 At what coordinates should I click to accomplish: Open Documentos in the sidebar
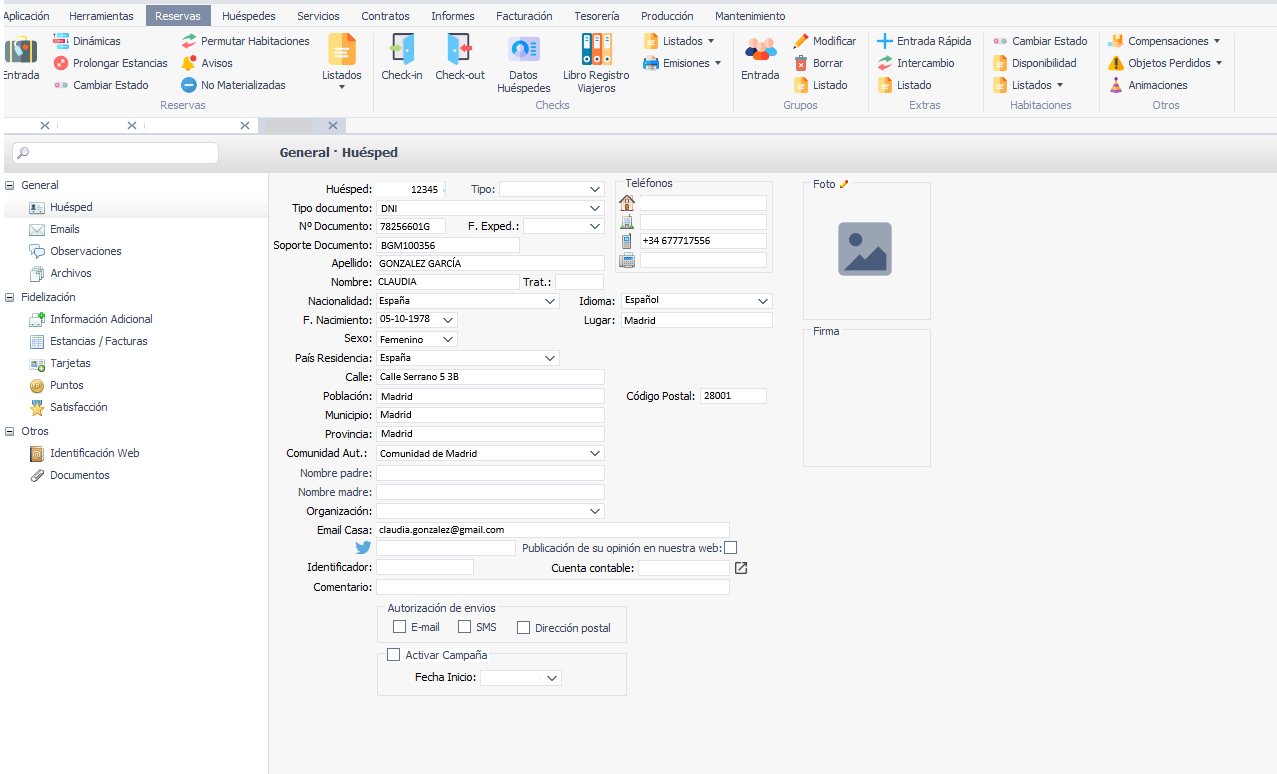point(69,475)
